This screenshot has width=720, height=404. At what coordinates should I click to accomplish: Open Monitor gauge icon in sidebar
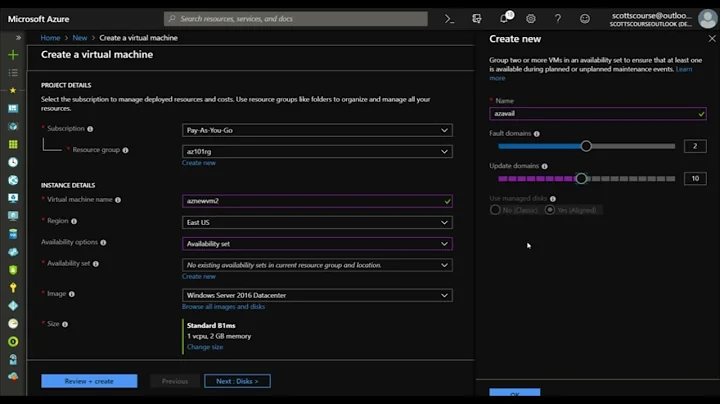coord(13,324)
